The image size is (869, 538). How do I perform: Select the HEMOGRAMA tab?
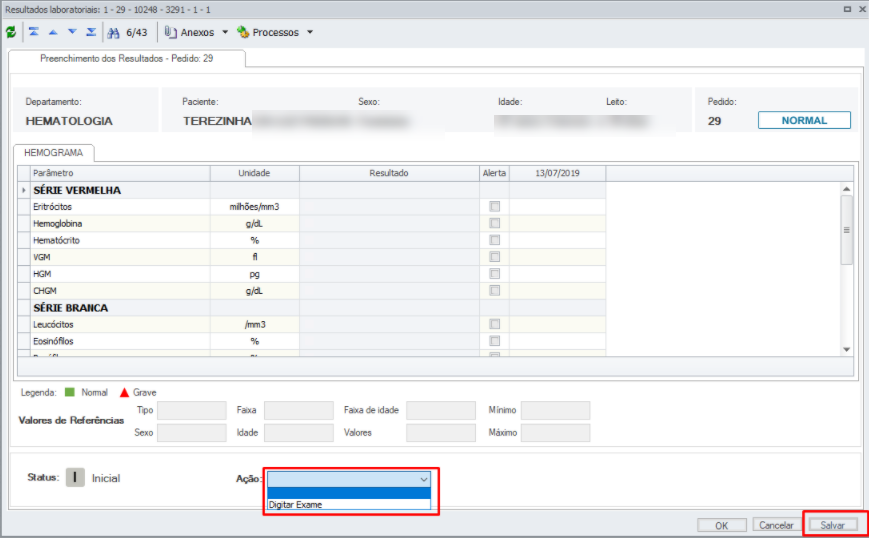point(54,153)
